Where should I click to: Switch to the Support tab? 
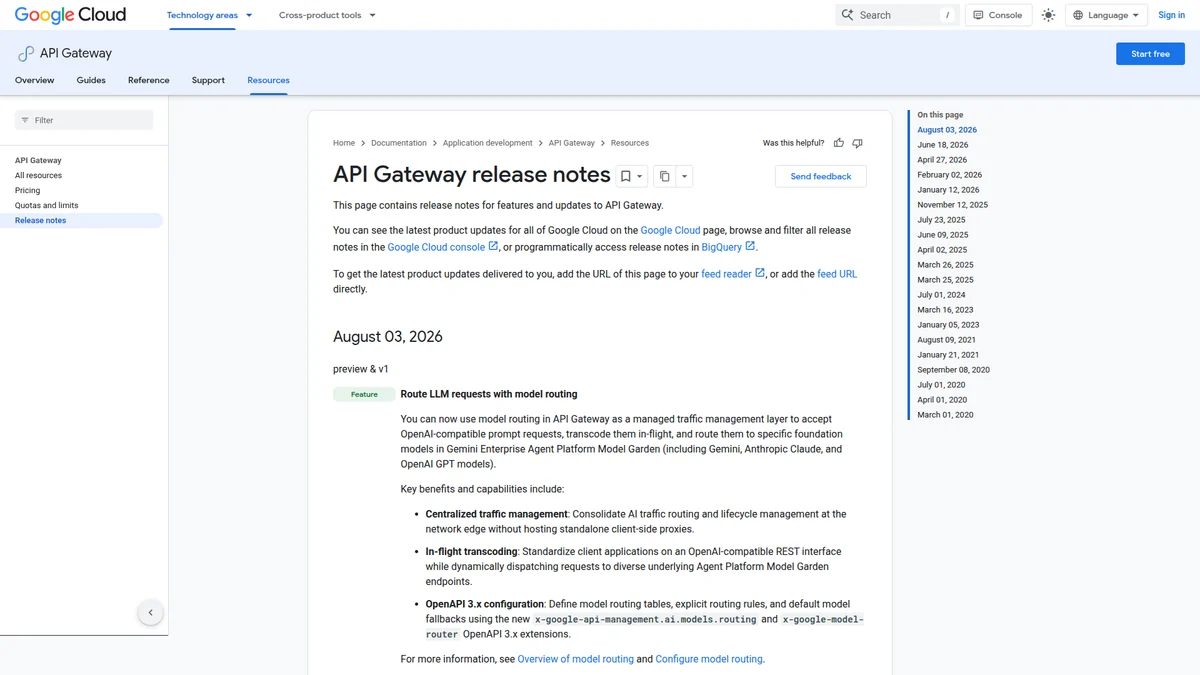208,80
